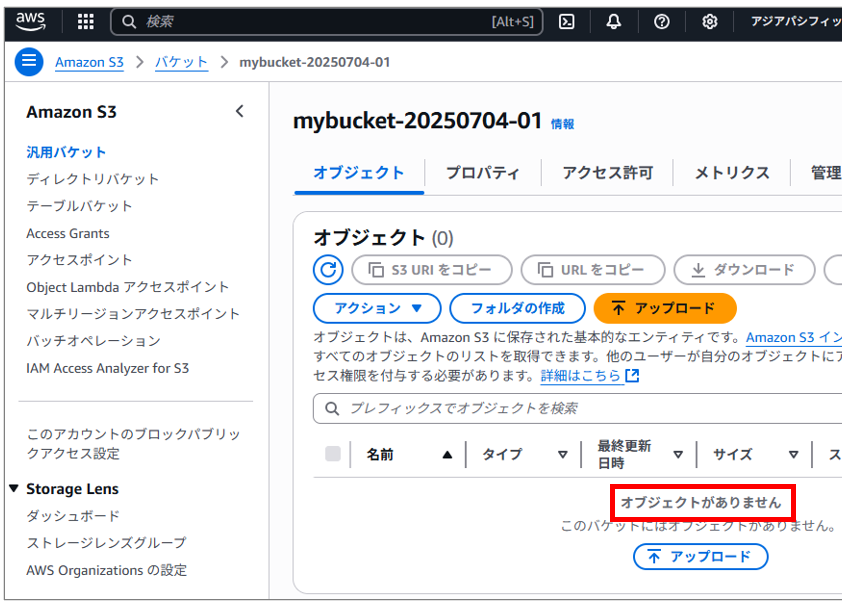Viewport: 842px width, 602px height.
Task: Toggle the blue hamburger navigation menu
Action: pyautogui.click(x=29, y=62)
